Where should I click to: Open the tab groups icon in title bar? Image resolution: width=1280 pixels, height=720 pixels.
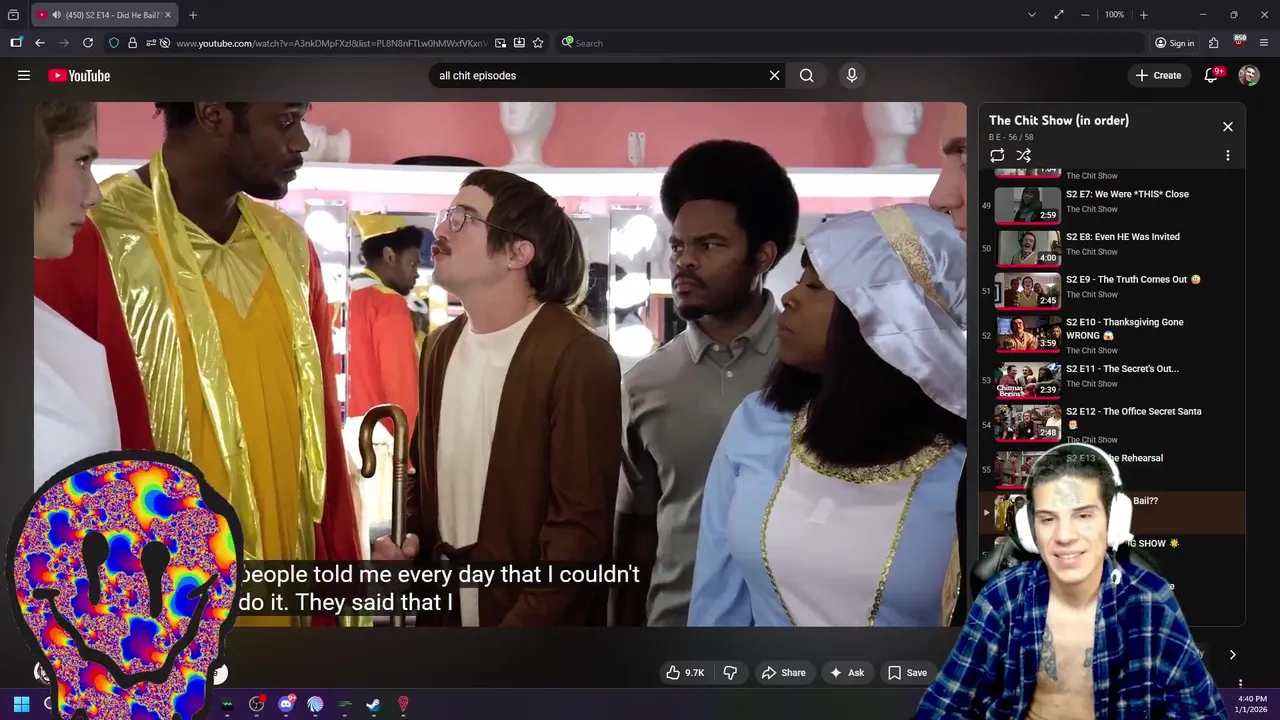(x=13, y=15)
